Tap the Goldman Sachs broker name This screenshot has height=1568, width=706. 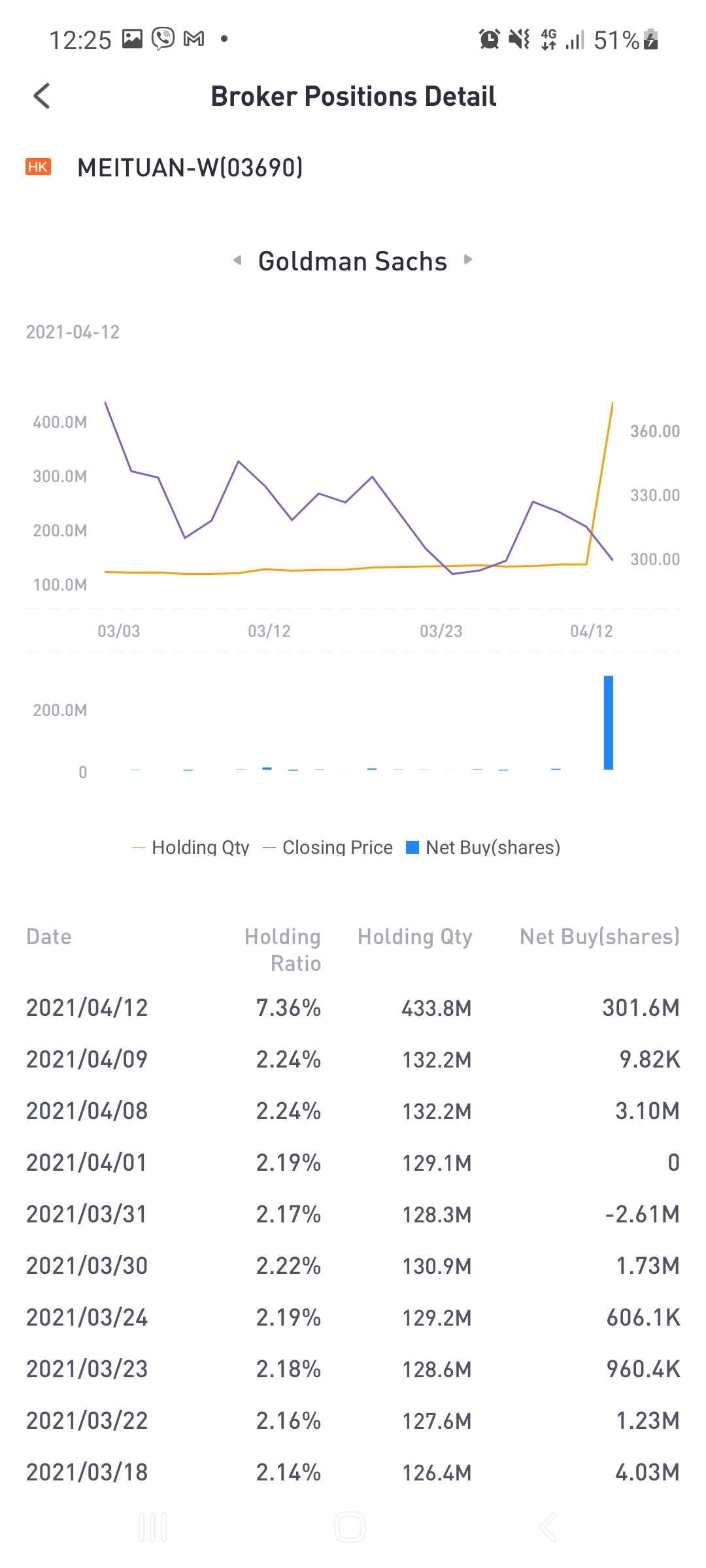click(352, 261)
